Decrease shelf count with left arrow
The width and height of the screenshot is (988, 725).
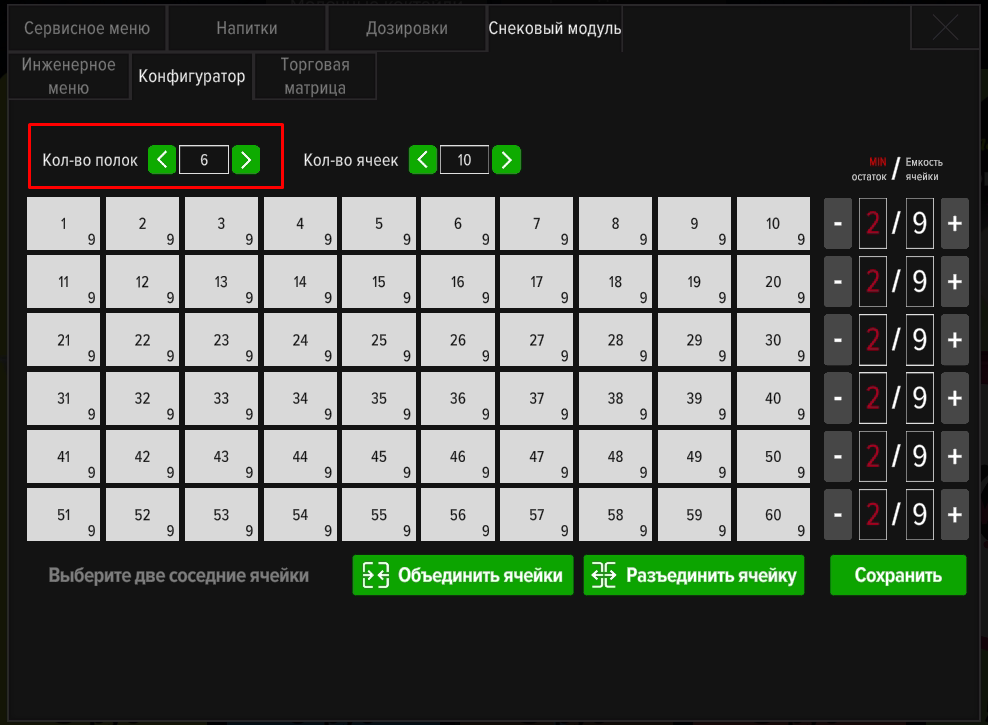tap(162, 159)
